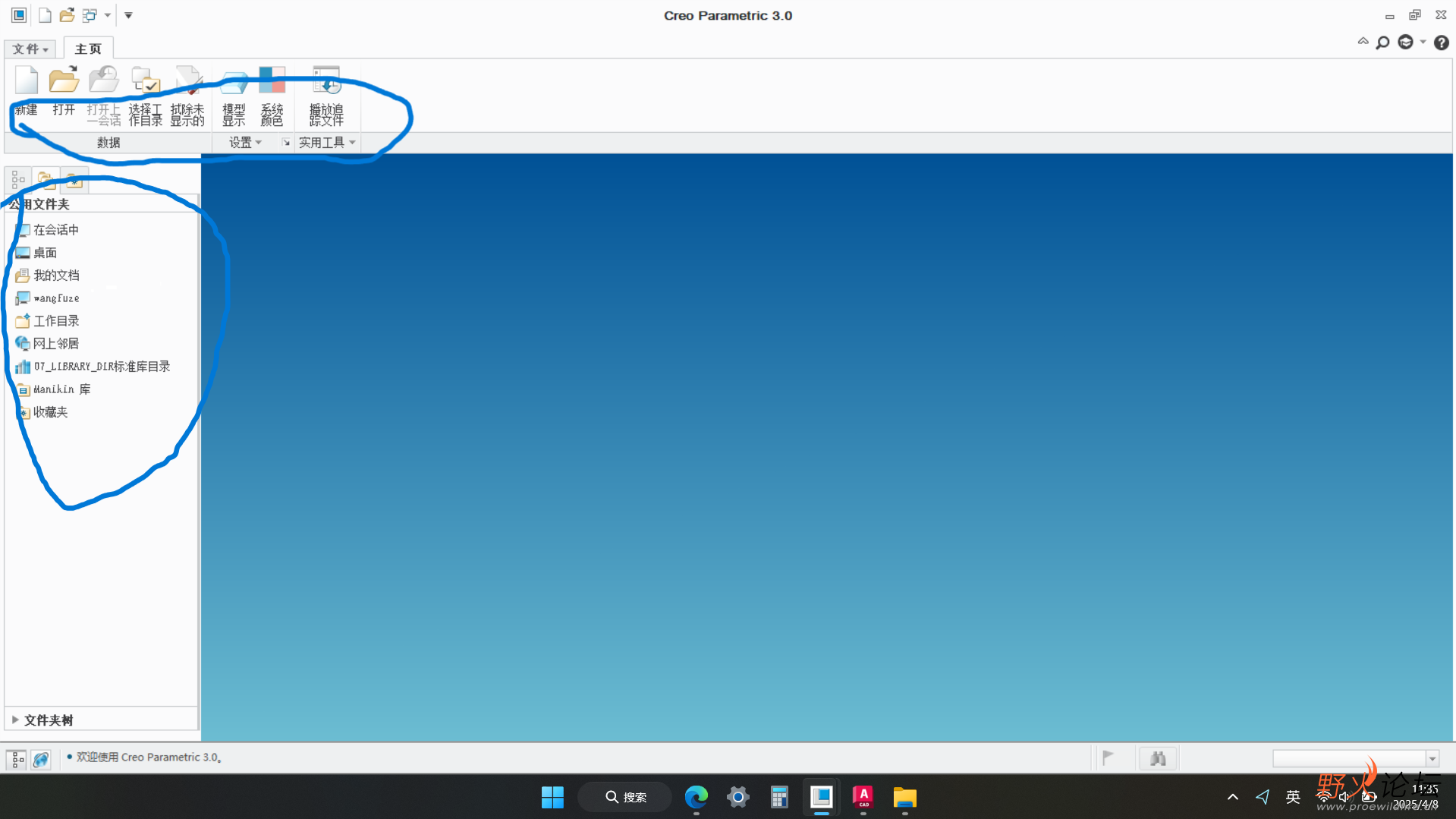Open Settings gear app from taskbar
The image size is (1456, 819).
click(x=737, y=797)
